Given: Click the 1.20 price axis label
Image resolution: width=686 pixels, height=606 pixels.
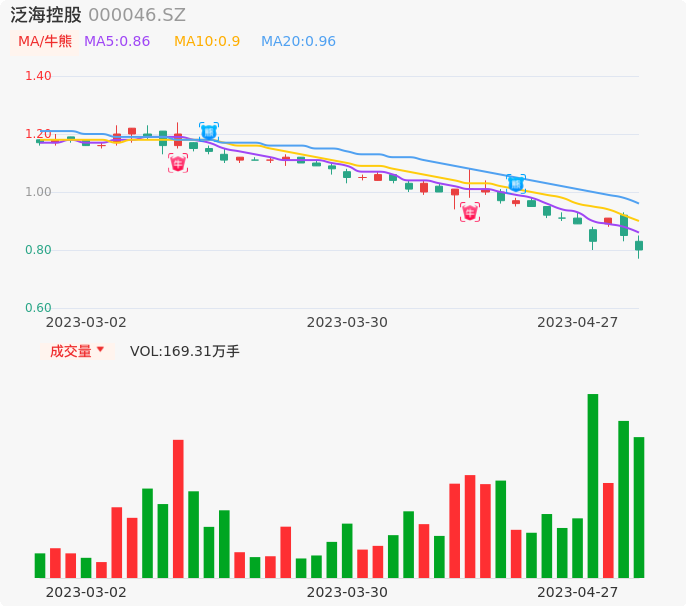Looking at the screenshot, I should tap(38, 134).
